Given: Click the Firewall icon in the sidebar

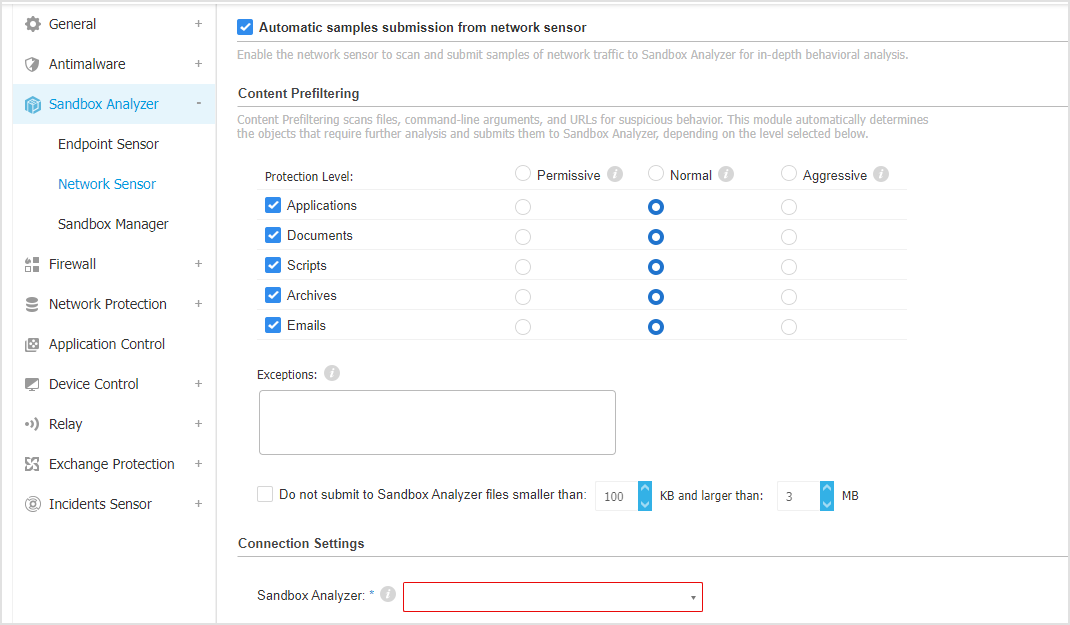Looking at the screenshot, I should coord(30,263).
